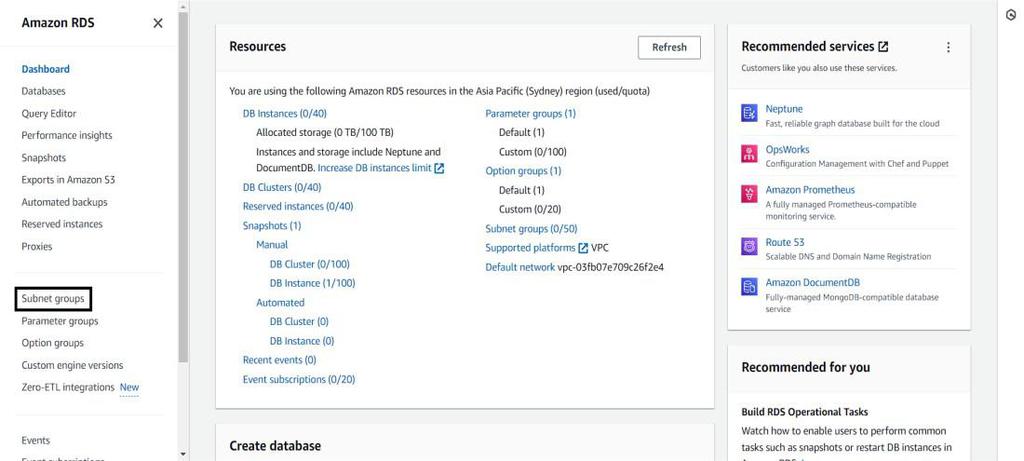Screen dimensions: 1024x461
Task: Open the Parameter groups (1) resource link
Action: (530, 114)
